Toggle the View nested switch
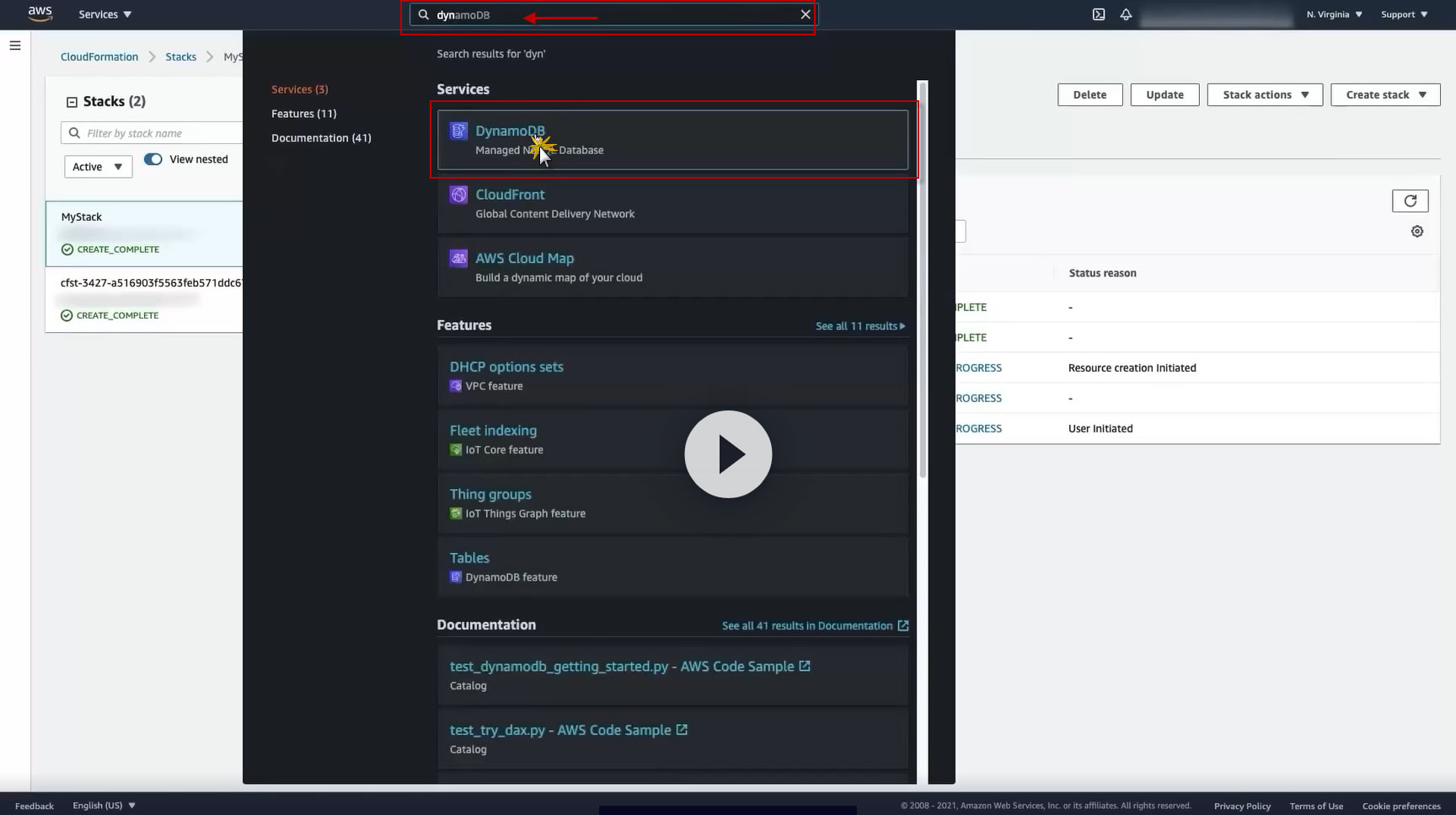 point(153,159)
